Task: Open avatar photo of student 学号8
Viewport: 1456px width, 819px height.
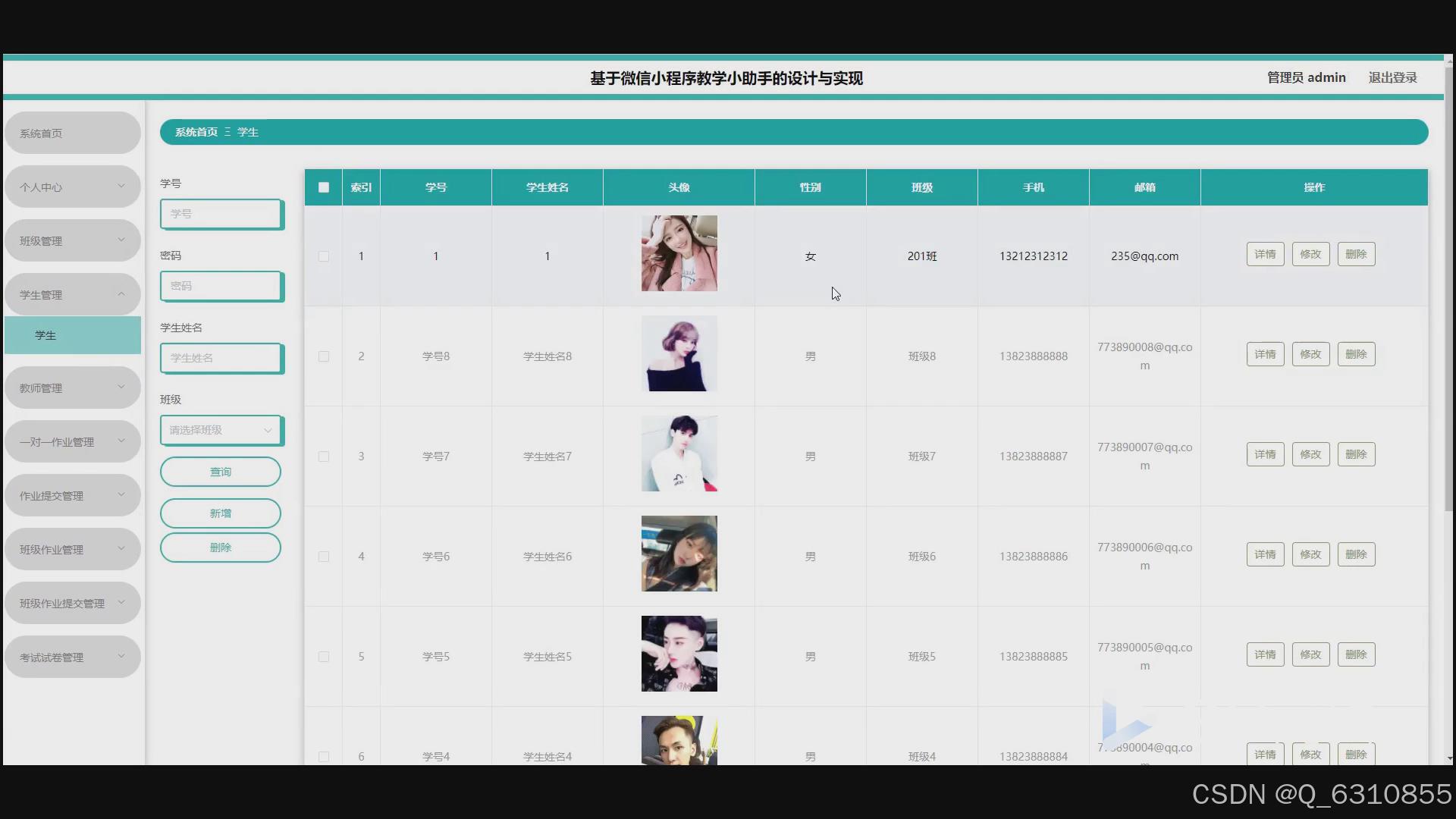Action: (679, 353)
